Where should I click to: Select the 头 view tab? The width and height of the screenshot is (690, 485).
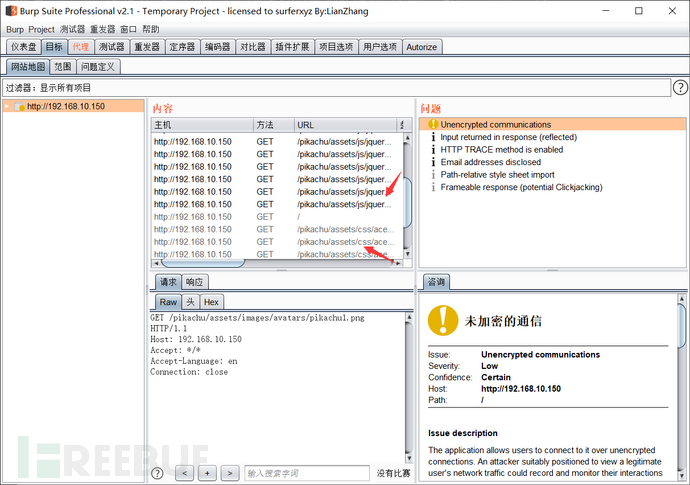[x=191, y=302]
